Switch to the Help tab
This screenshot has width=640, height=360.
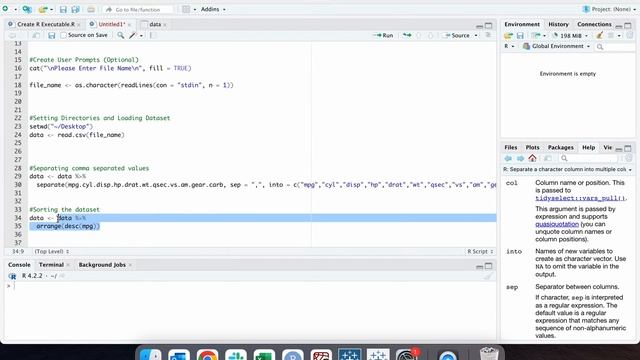[x=588, y=147]
